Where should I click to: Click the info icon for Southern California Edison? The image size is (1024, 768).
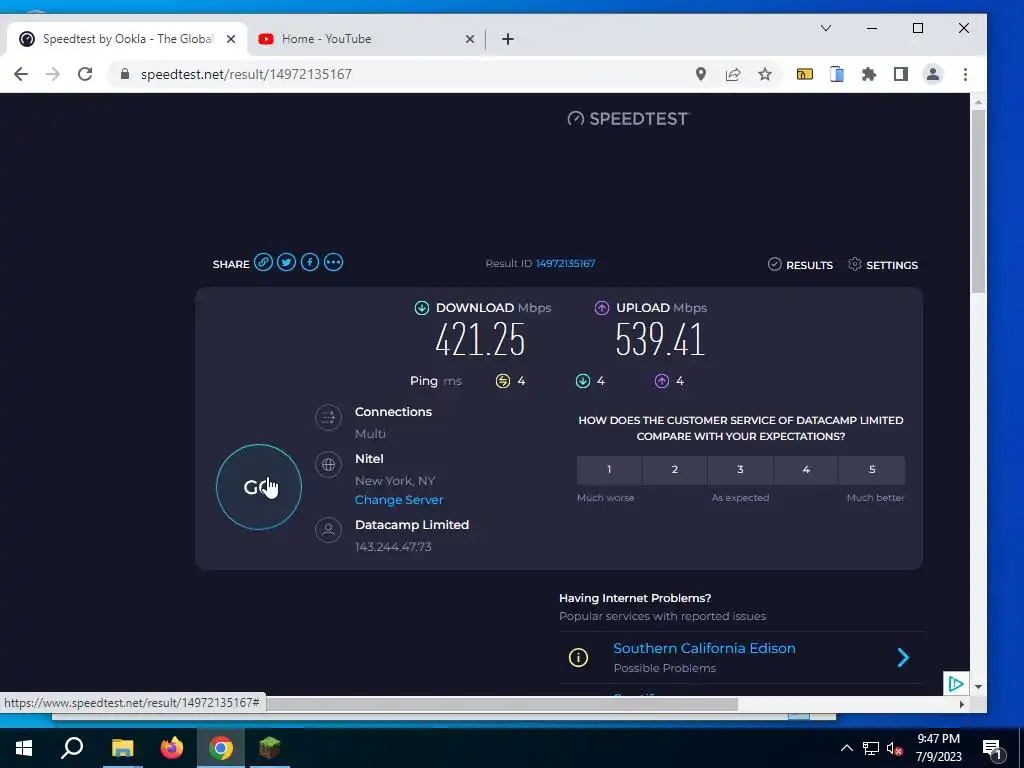coord(578,657)
